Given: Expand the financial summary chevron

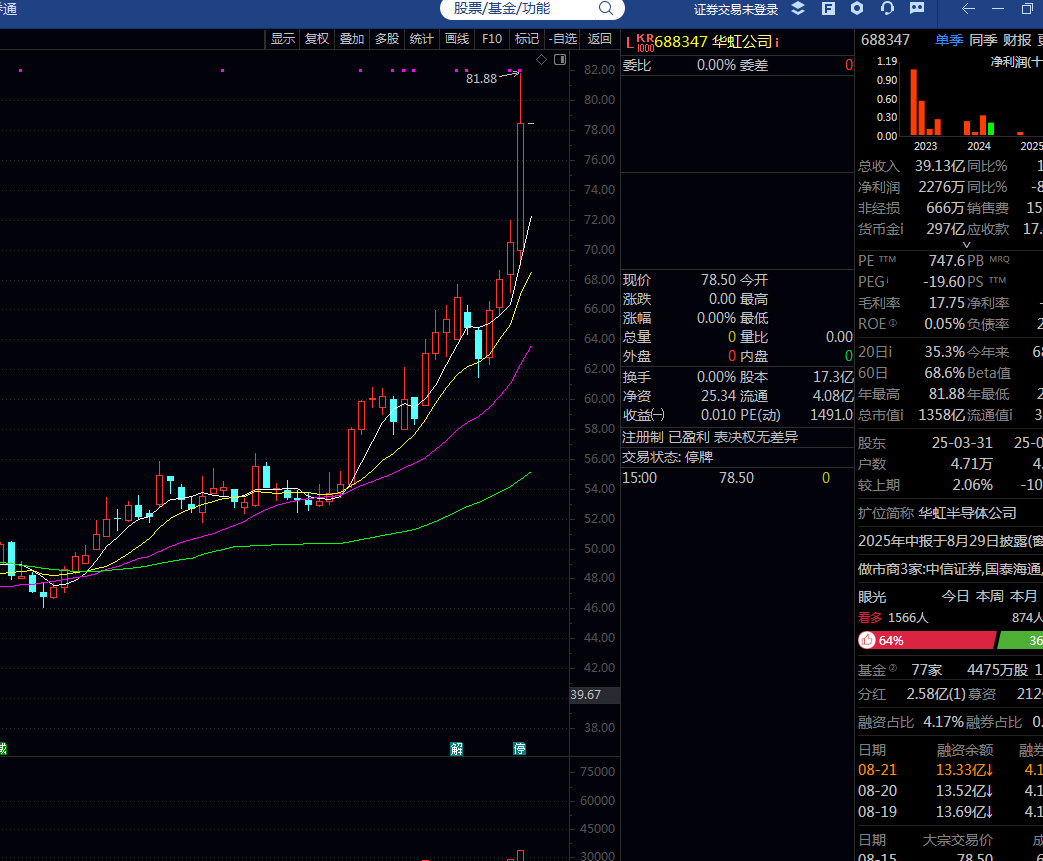Looking at the screenshot, I should click(967, 246).
